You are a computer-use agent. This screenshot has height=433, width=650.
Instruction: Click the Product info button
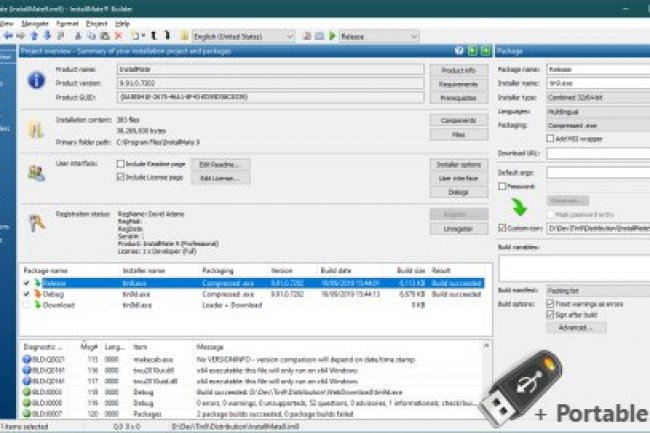[x=459, y=70]
